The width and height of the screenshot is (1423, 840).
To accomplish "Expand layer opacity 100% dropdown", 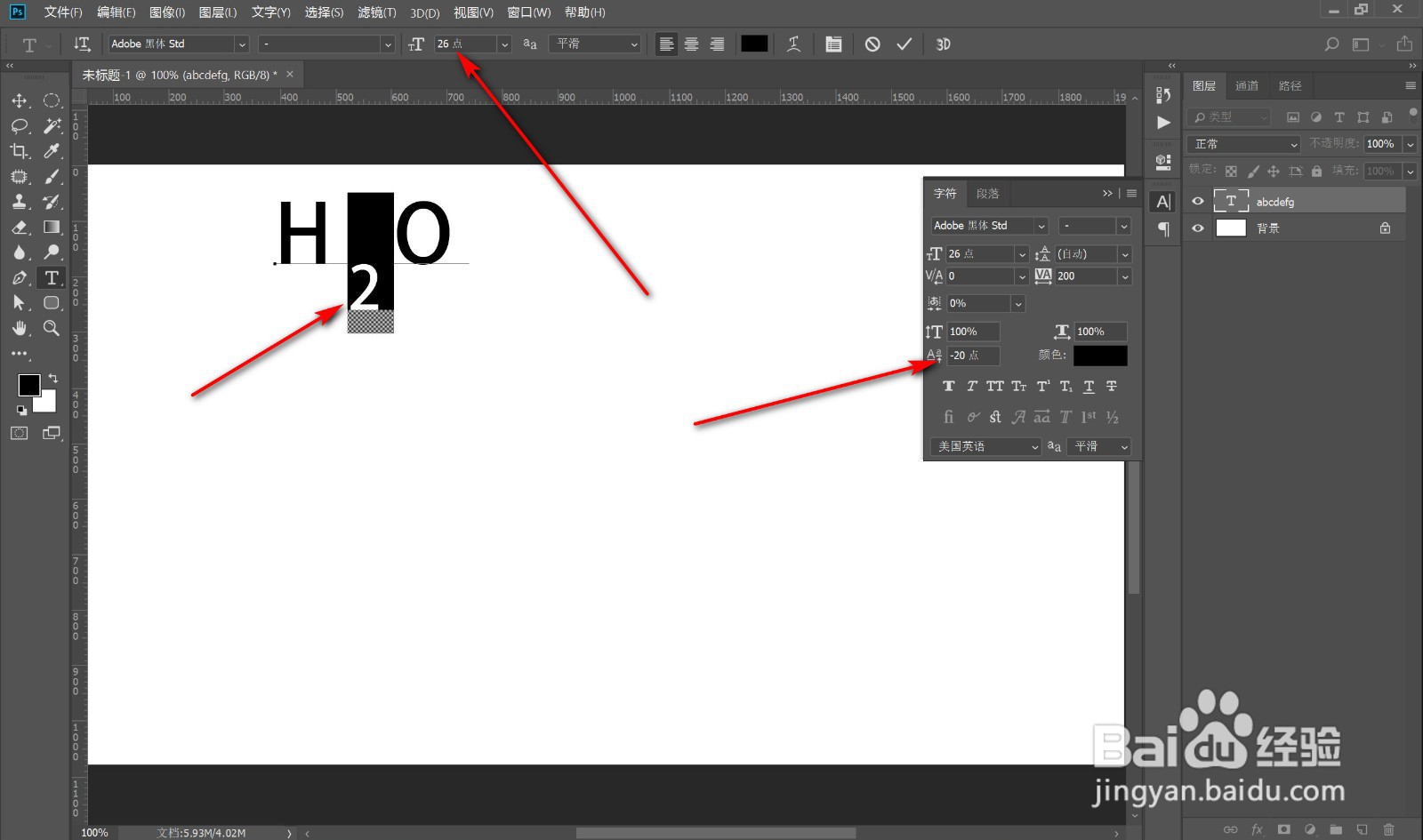I will (1411, 144).
